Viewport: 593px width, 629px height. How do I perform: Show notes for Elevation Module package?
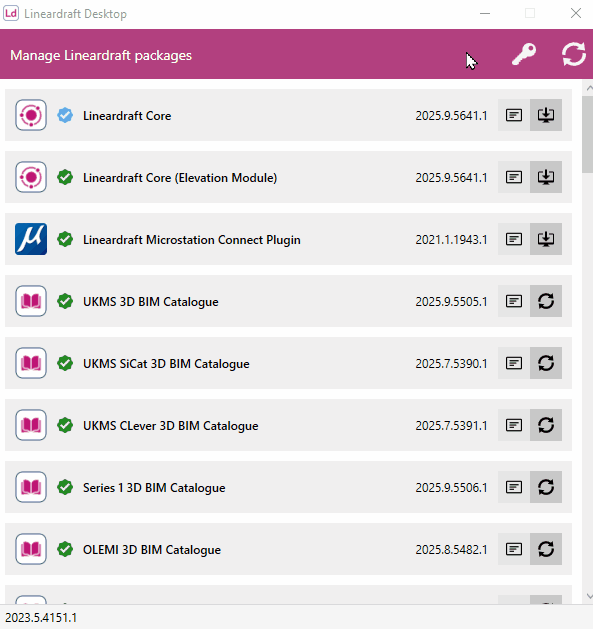[514, 177]
